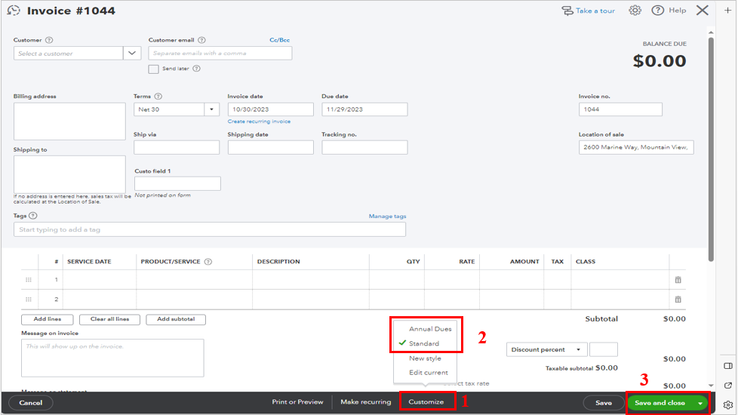The width and height of the screenshot is (738, 415).
Task: Close the invoice with the X icon
Action: [702, 10]
